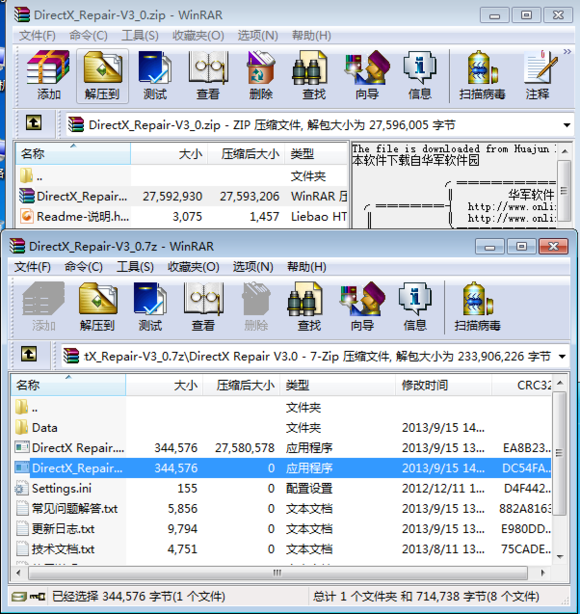Open the Comment (注释) tool in the zip window
This screenshot has width=580, height=614.
[x=538, y=76]
